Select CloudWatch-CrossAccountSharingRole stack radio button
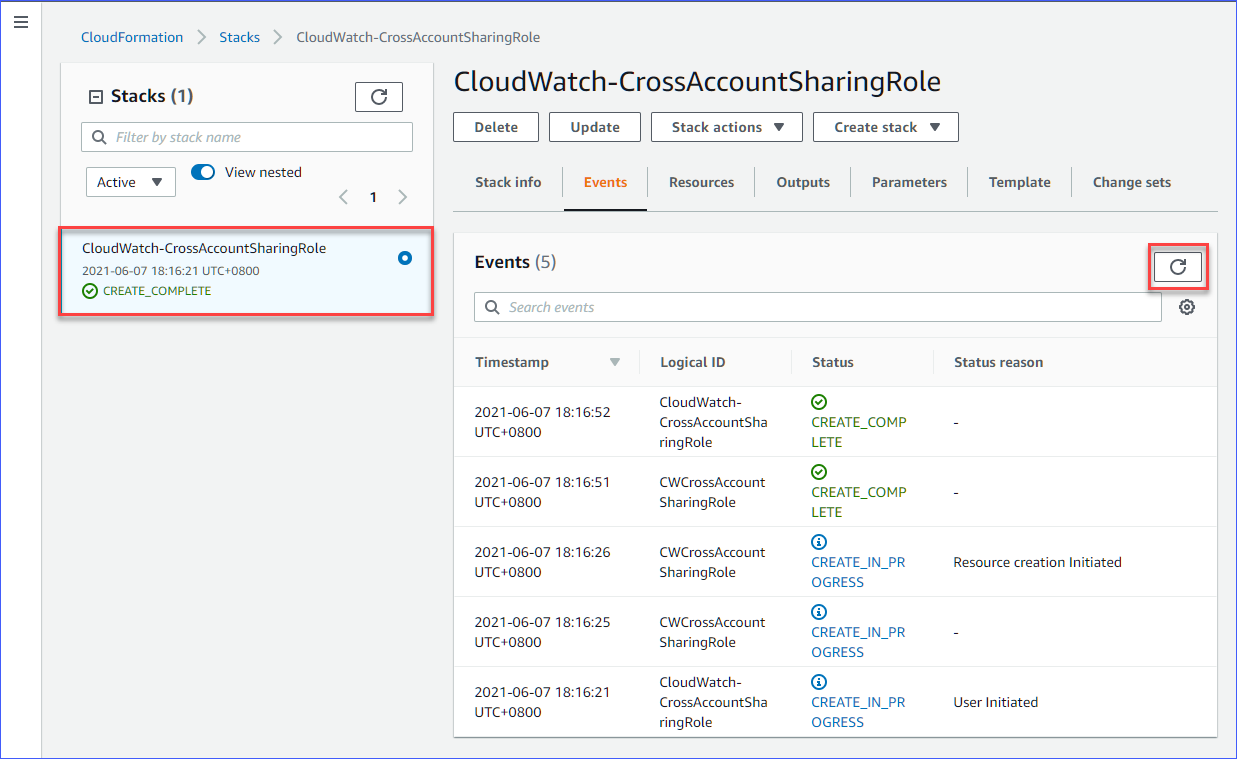The image size is (1237, 759). coord(405,258)
